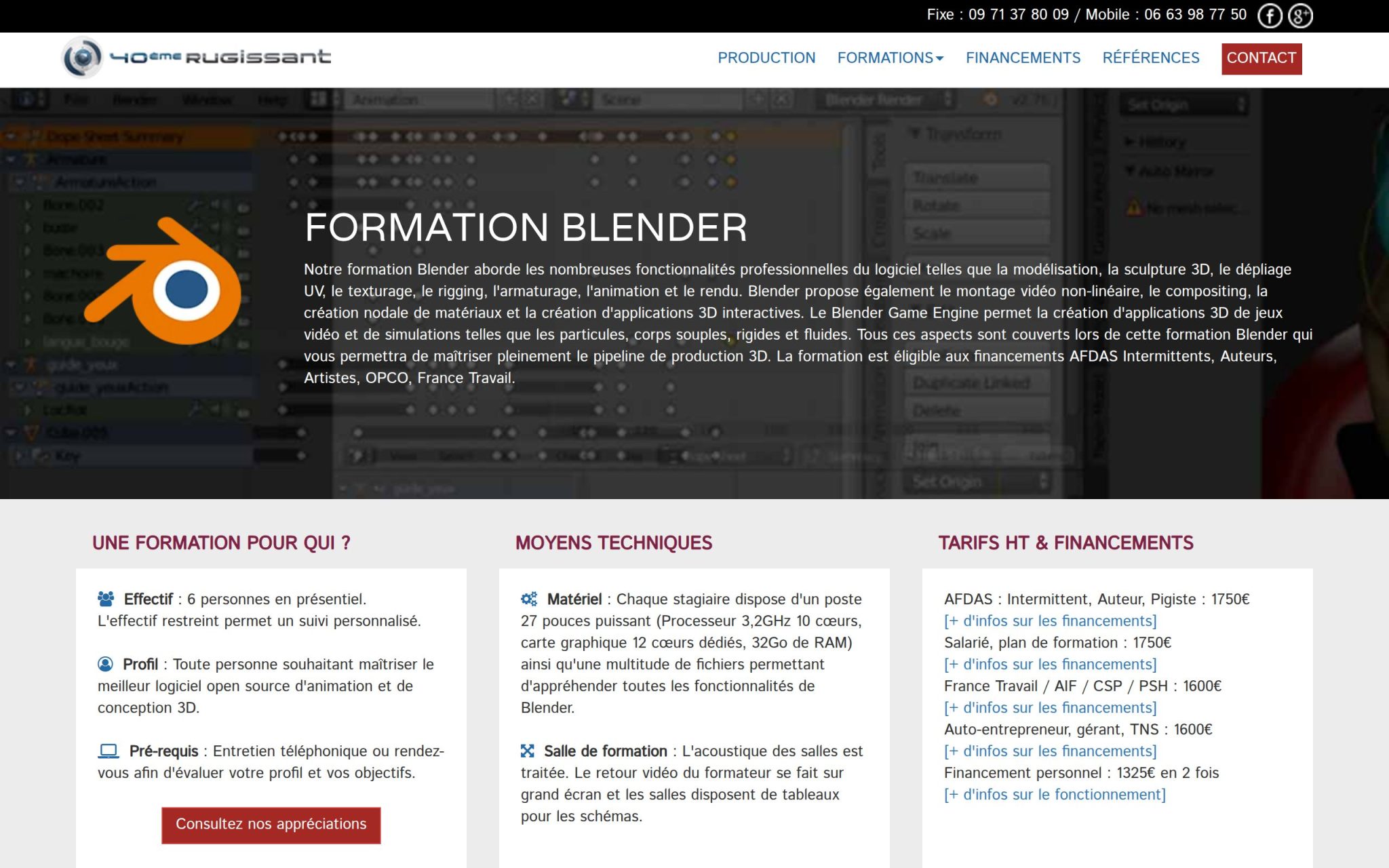The width and height of the screenshot is (1389, 868).
Task: Click the orange Blender logo
Action: (163, 280)
